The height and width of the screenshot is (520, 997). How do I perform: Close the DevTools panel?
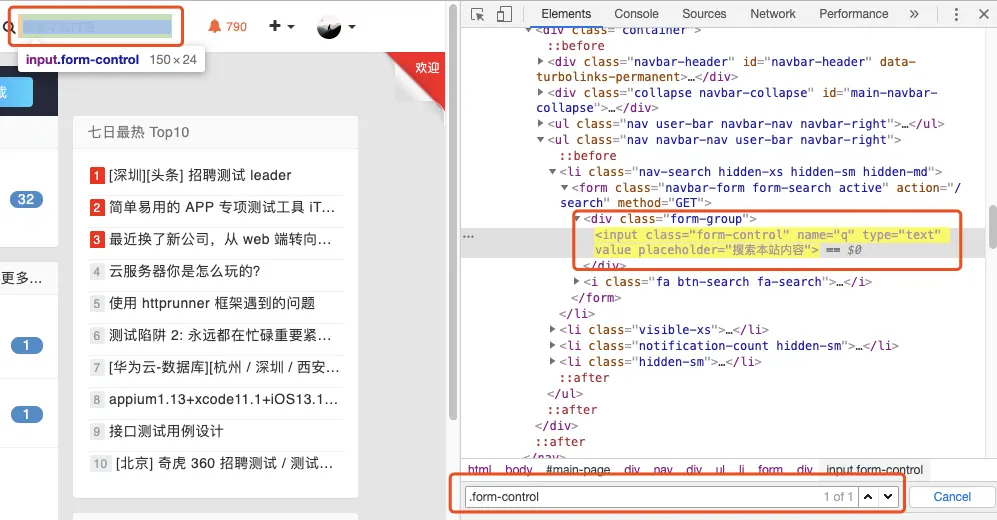[x=984, y=14]
